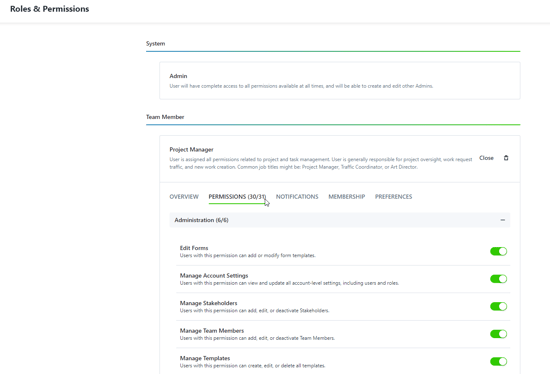This screenshot has height=374, width=550.
Task: Delete the Project Manager role via trash icon
Action: click(x=506, y=158)
